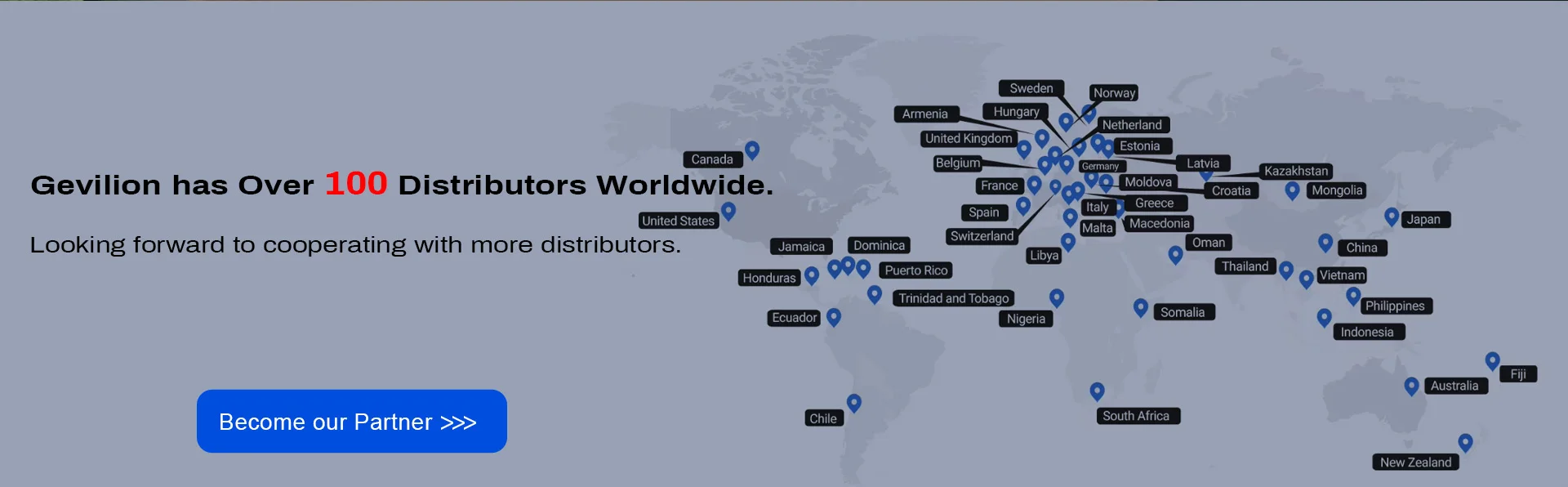Click the map pin next to Canada
1568x487 pixels.
click(x=752, y=150)
